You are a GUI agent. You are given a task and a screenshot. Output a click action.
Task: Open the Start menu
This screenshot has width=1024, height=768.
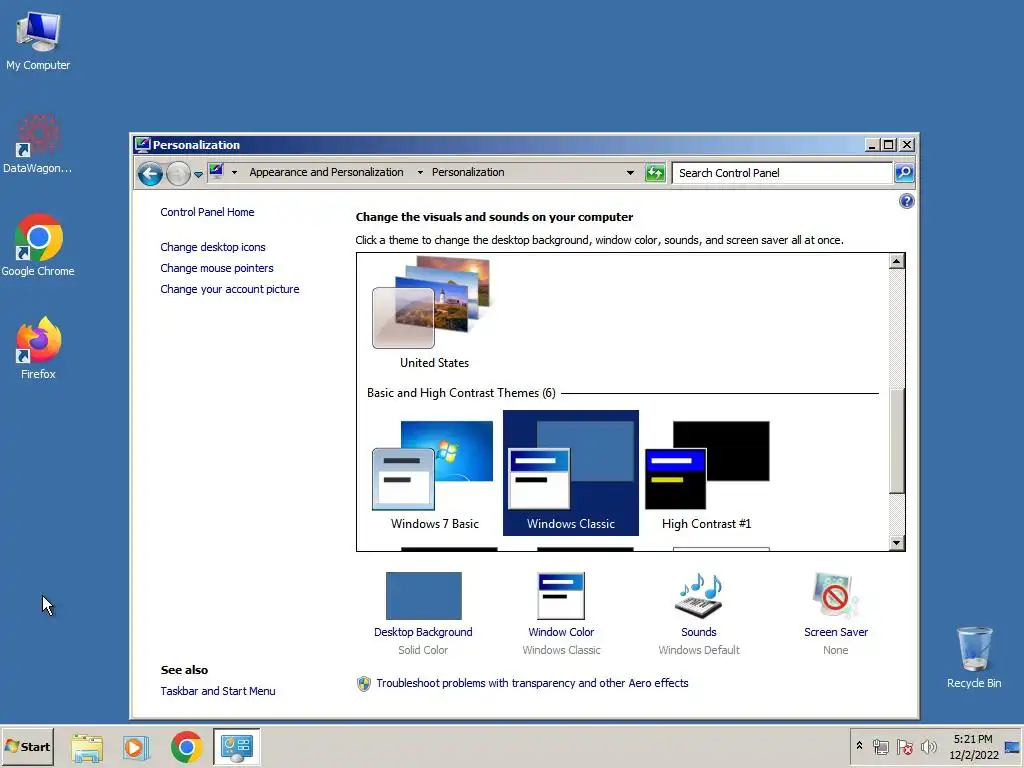tap(27, 746)
